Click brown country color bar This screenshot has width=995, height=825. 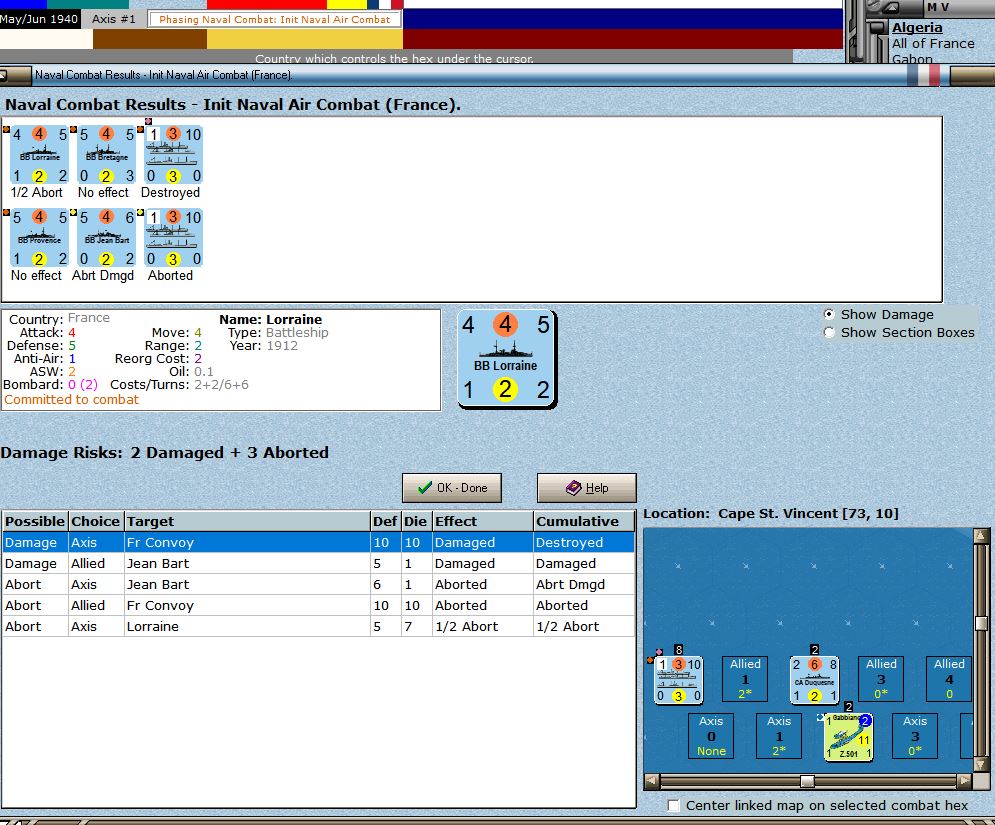pyautogui.click(x=150, y=39)
